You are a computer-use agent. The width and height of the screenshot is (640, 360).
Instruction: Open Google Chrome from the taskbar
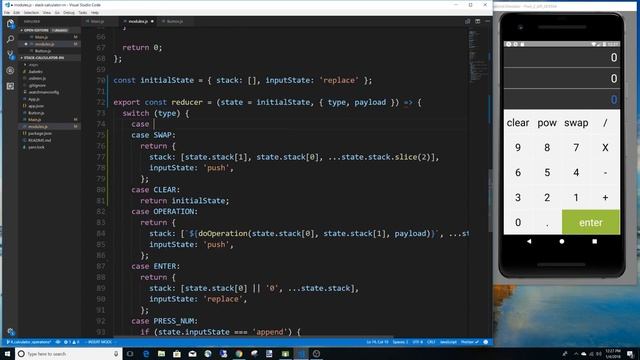[239, 353]
